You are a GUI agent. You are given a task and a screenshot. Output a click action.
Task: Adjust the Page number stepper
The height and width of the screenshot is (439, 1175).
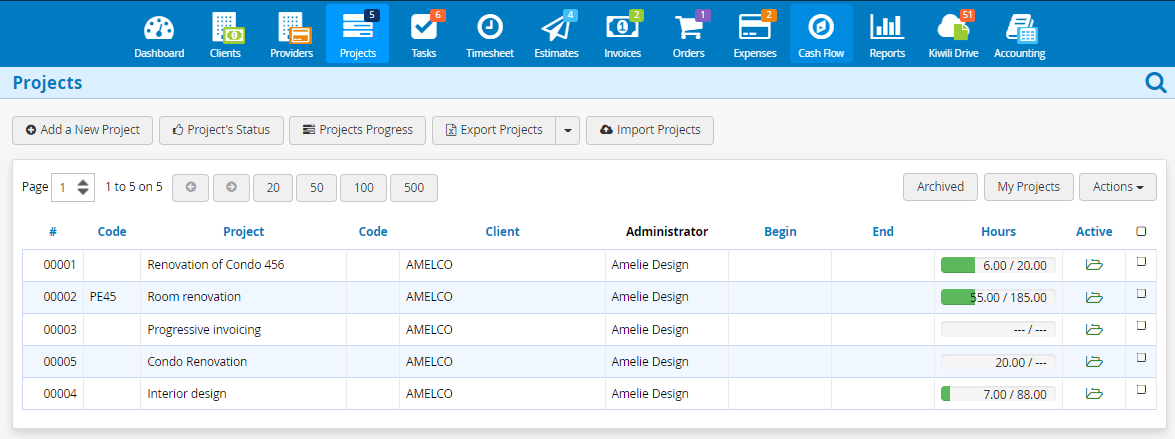[x=83, y=187]
